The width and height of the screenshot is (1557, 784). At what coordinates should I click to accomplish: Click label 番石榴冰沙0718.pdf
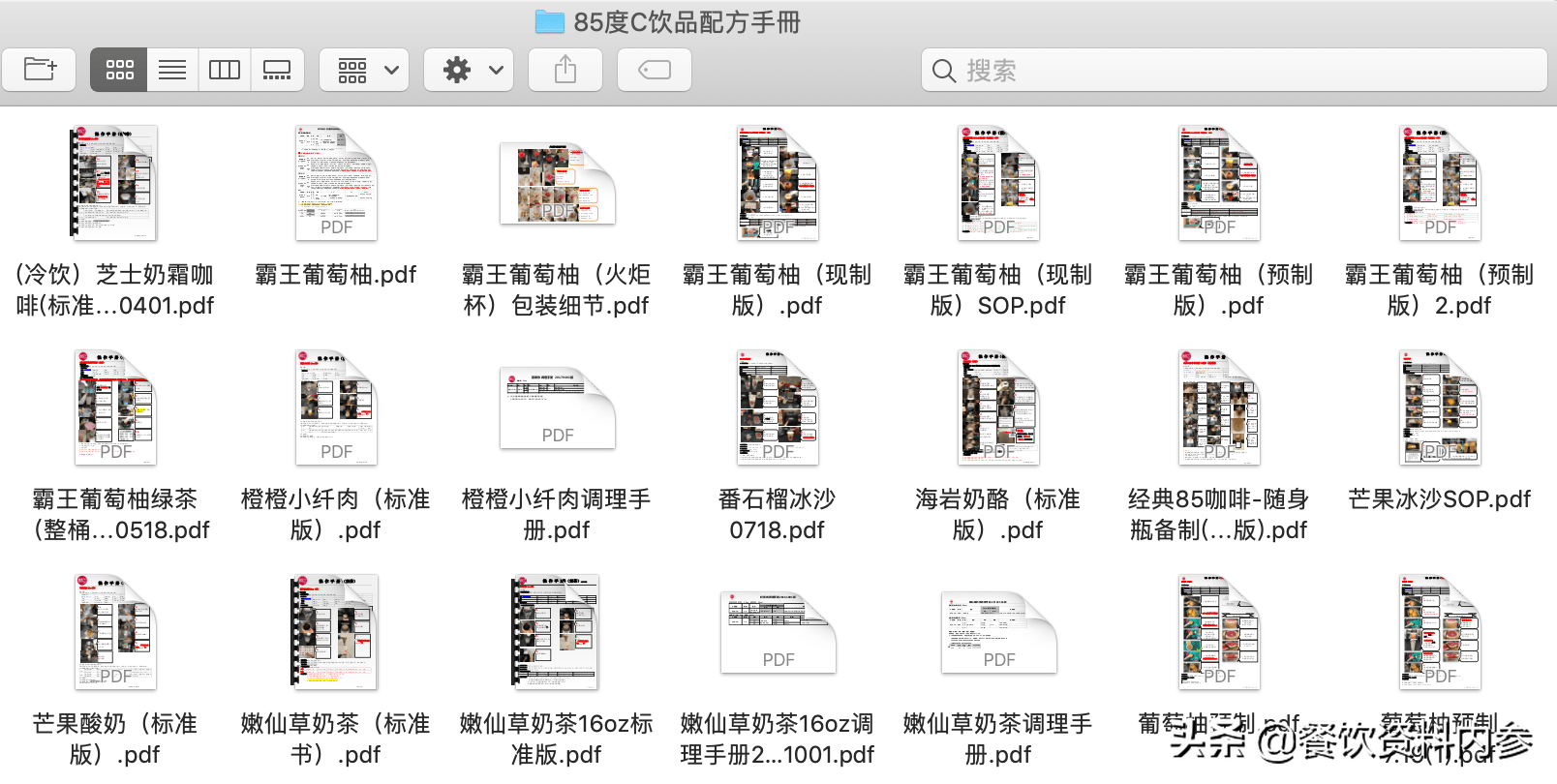pyautogui.click(x=778, y=515)
